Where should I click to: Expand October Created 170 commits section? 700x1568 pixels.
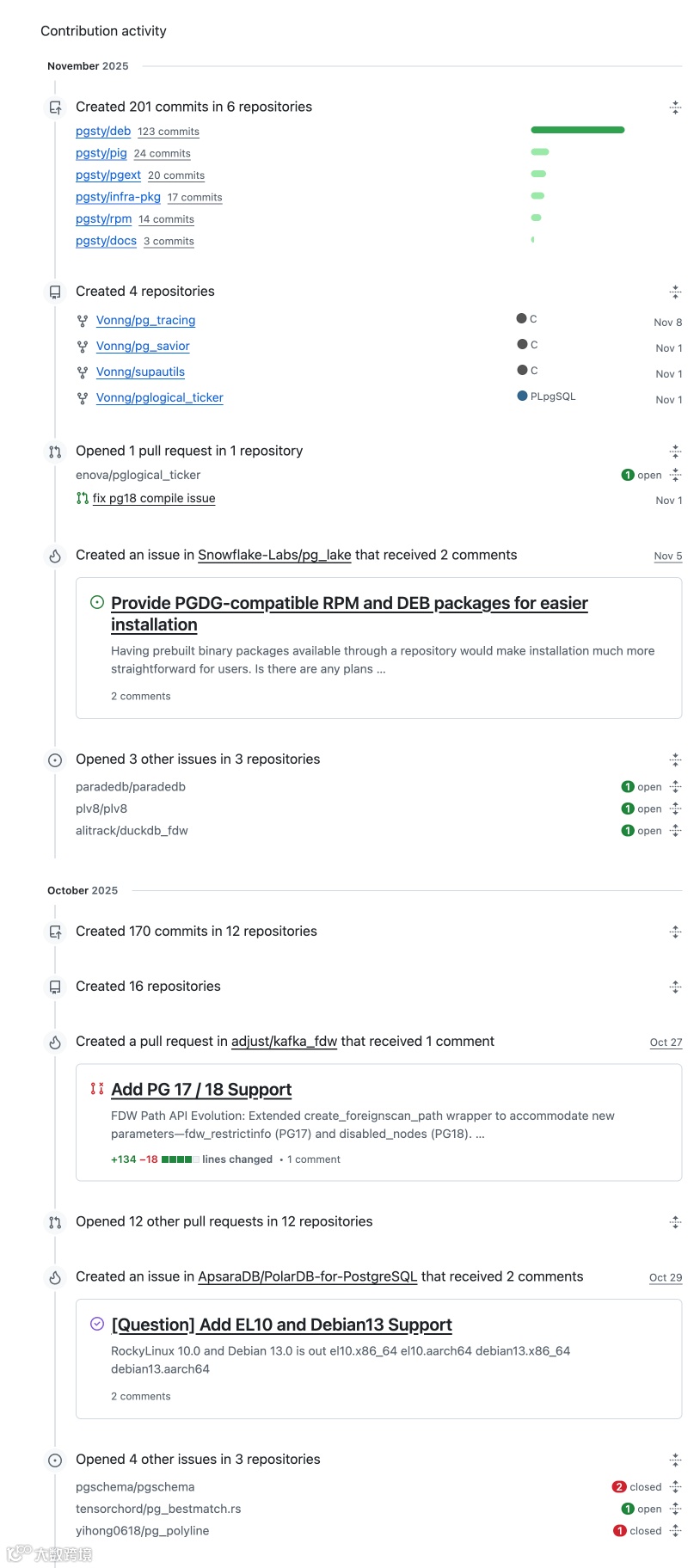(x=675, y=932)
